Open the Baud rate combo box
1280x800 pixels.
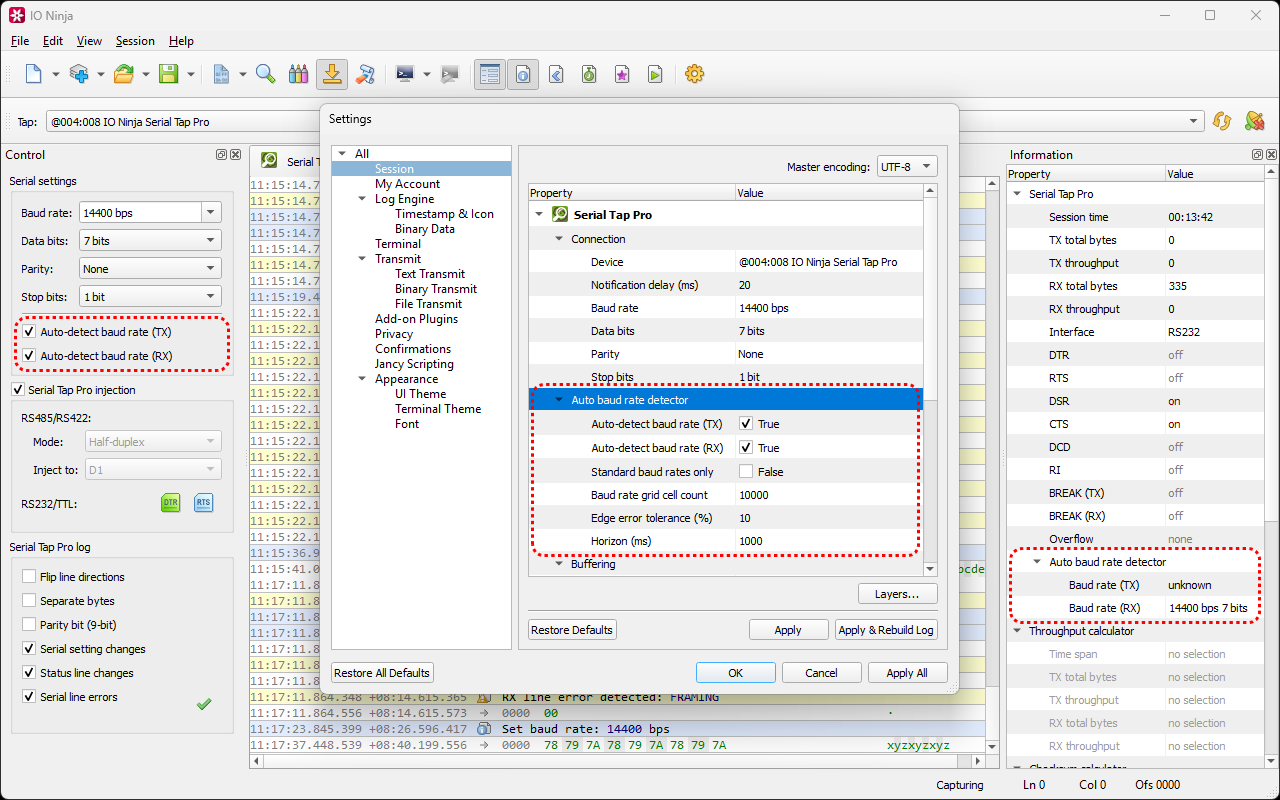click(210, 213)
